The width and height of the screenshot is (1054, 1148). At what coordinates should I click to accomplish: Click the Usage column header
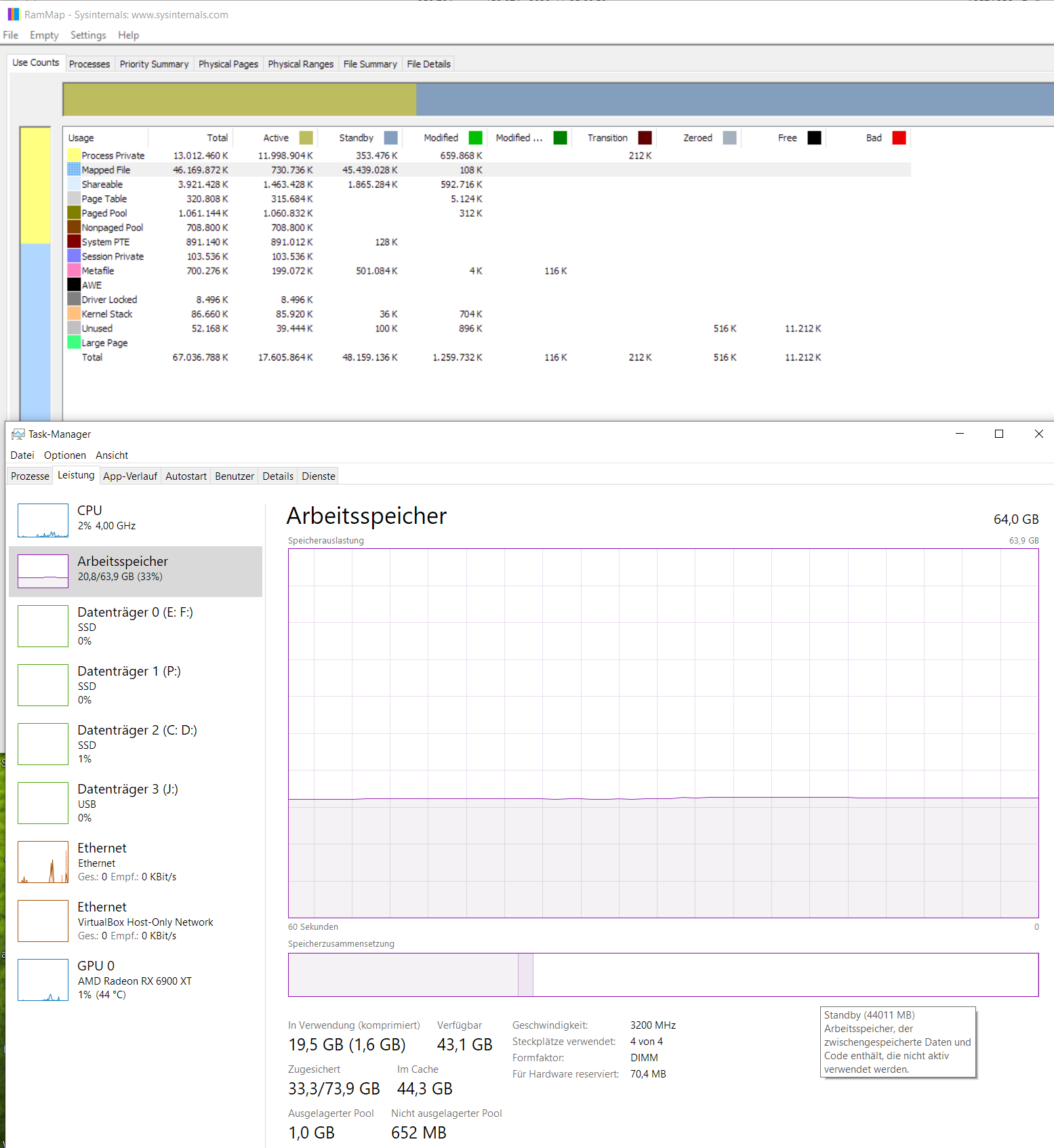point(106,138)
